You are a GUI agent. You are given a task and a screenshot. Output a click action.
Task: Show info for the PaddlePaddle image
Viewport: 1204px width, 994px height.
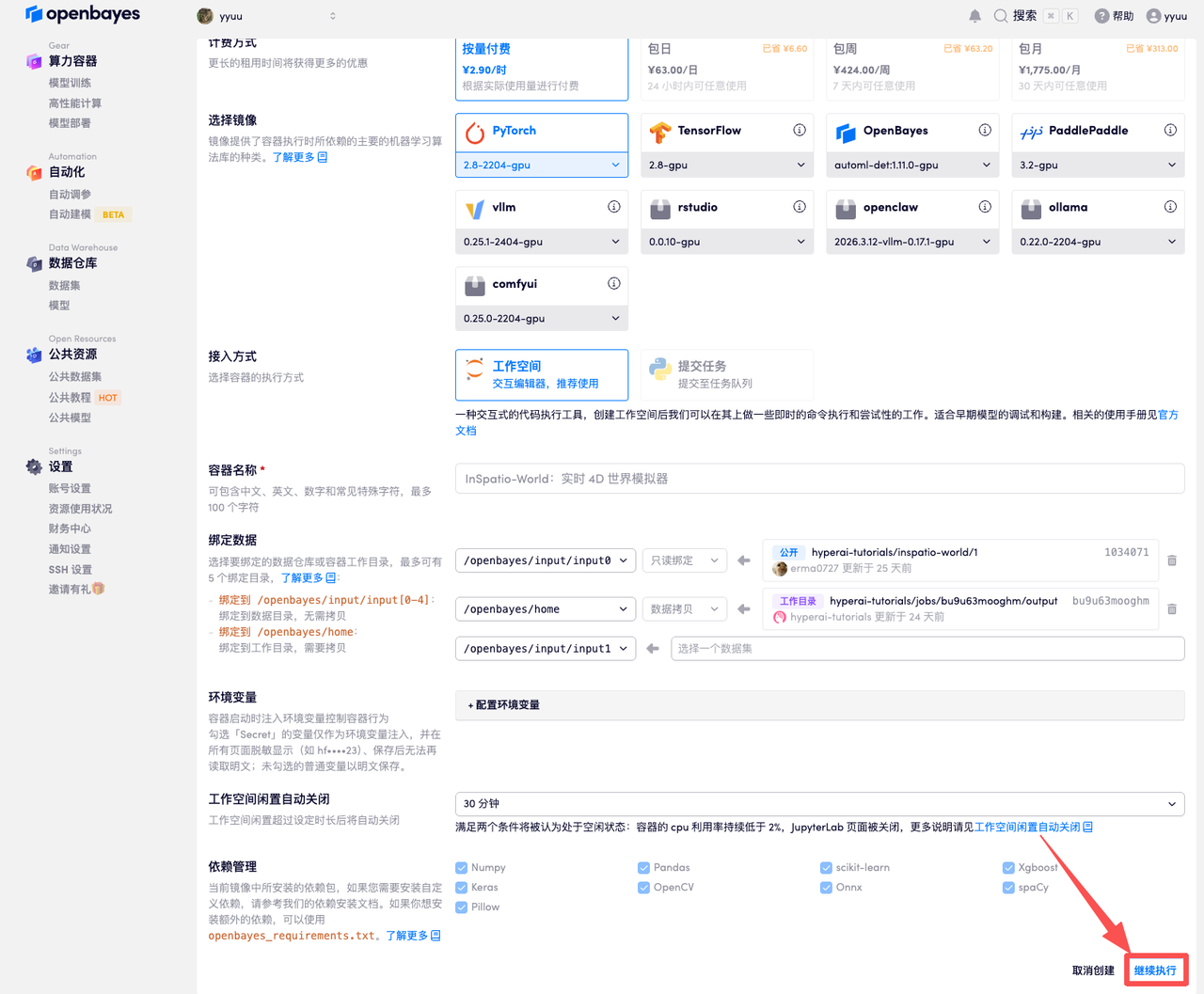point(1170,131)
